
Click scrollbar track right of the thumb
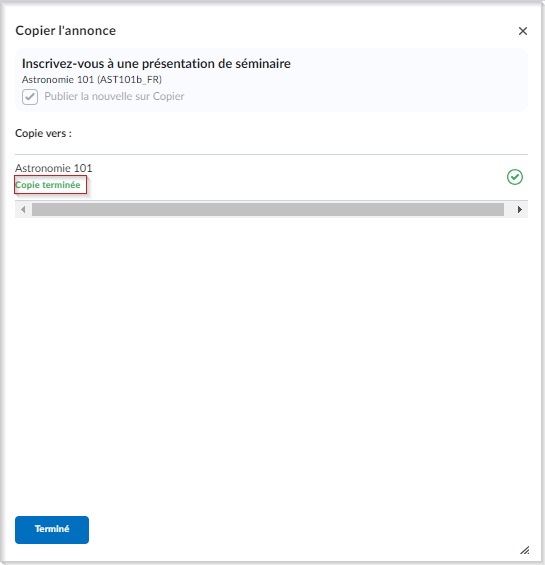[508, 209]
